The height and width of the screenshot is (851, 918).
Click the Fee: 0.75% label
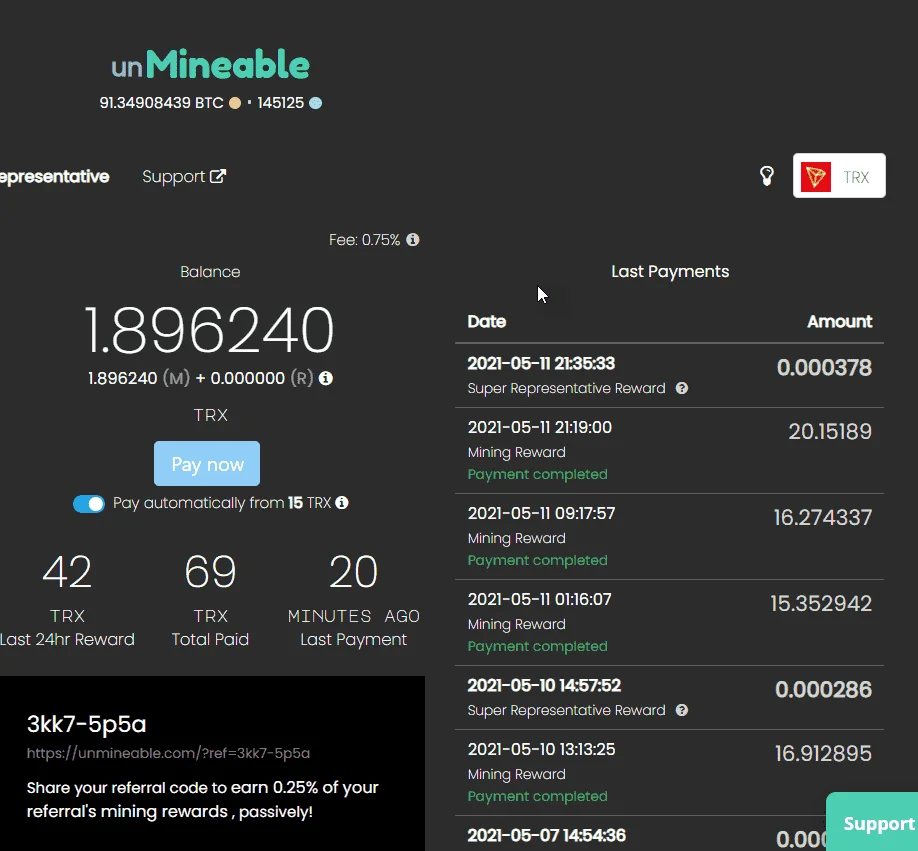364,240
